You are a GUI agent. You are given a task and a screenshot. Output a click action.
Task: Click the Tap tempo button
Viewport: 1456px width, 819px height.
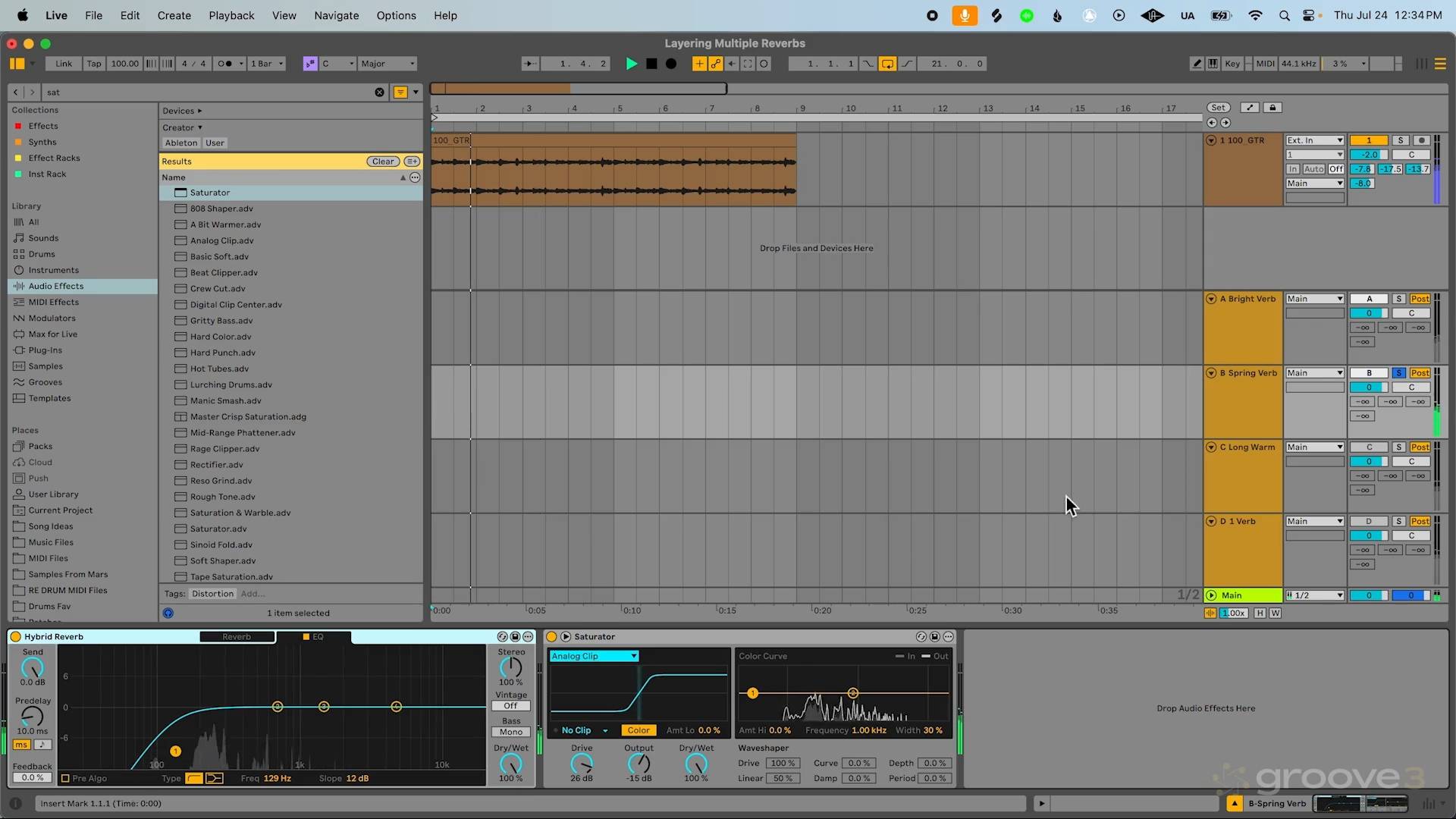pyautogui.click(x=93, y=64)
